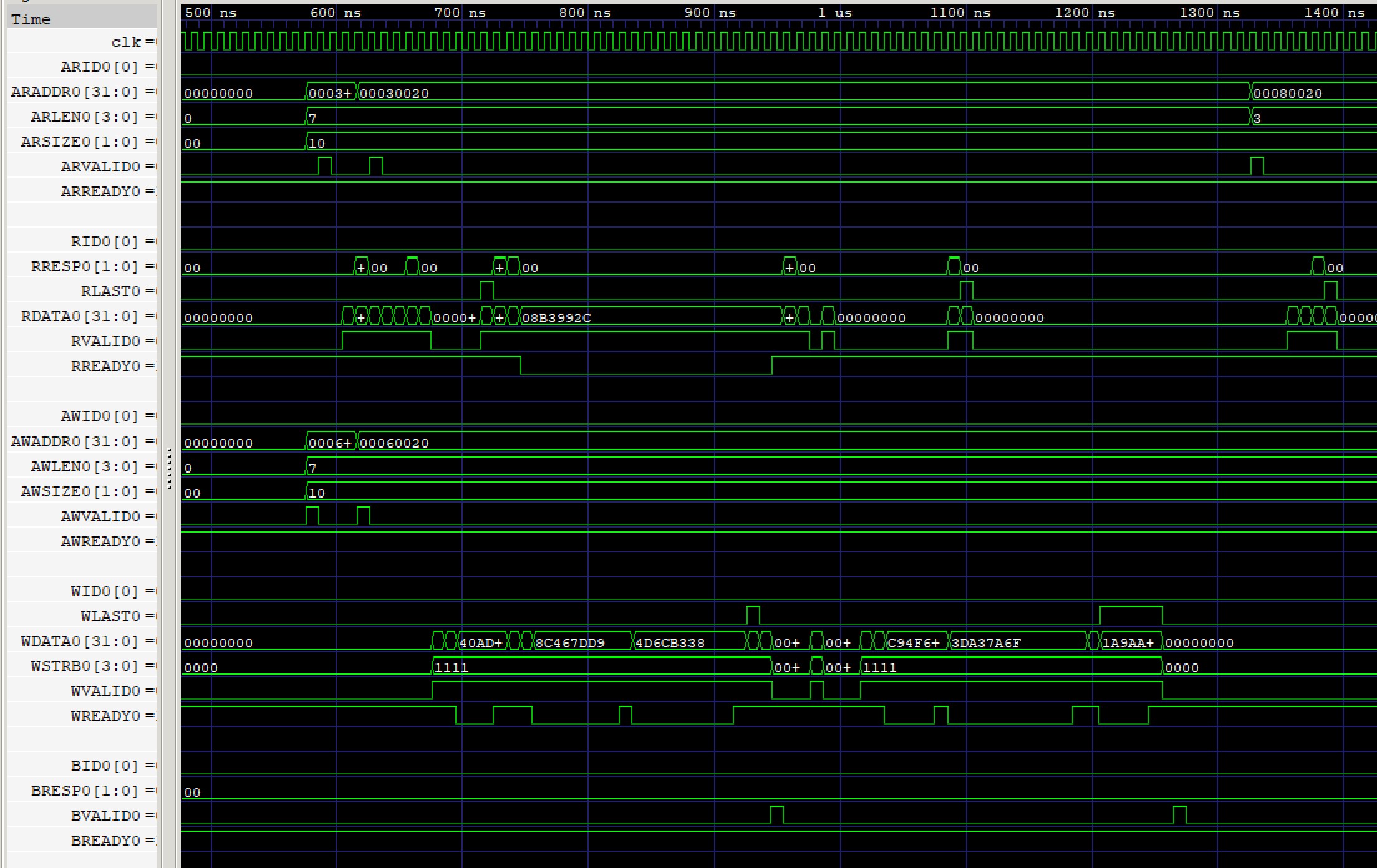Select the ARVALID0 signal name

tap(100, 166)
